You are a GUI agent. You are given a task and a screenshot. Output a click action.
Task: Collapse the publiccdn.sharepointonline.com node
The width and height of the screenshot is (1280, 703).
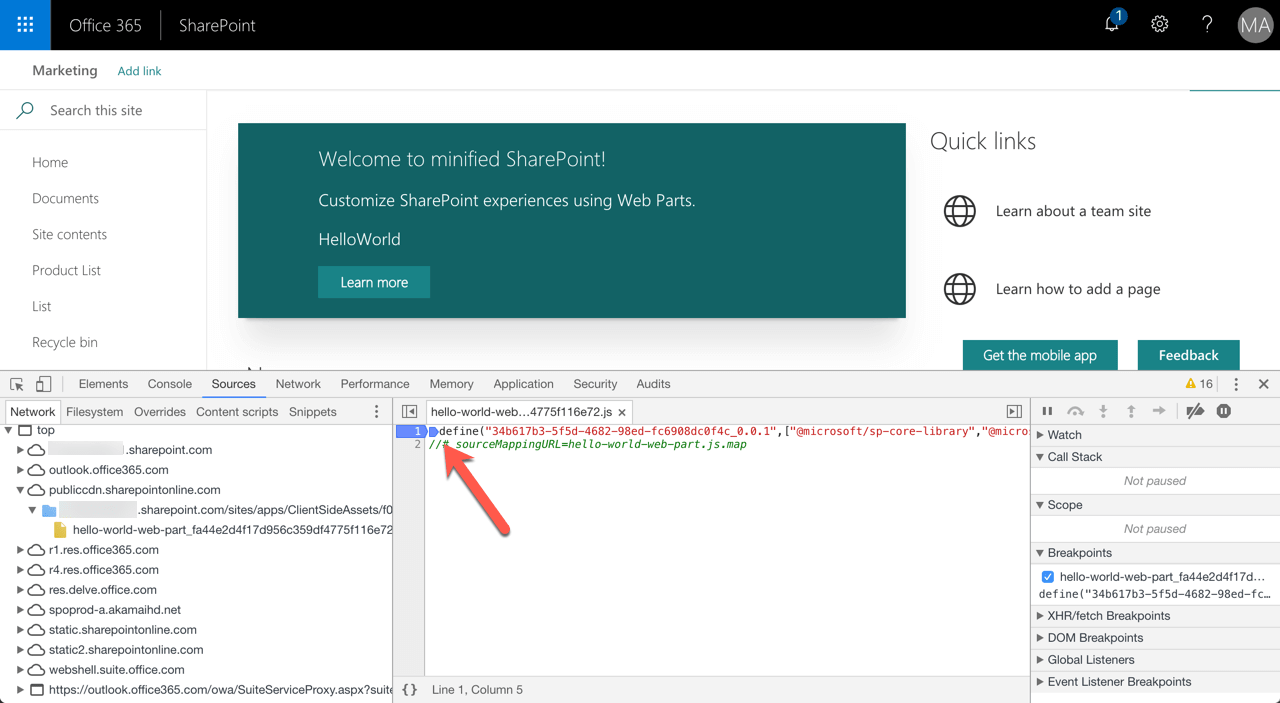tap(20, 490)
